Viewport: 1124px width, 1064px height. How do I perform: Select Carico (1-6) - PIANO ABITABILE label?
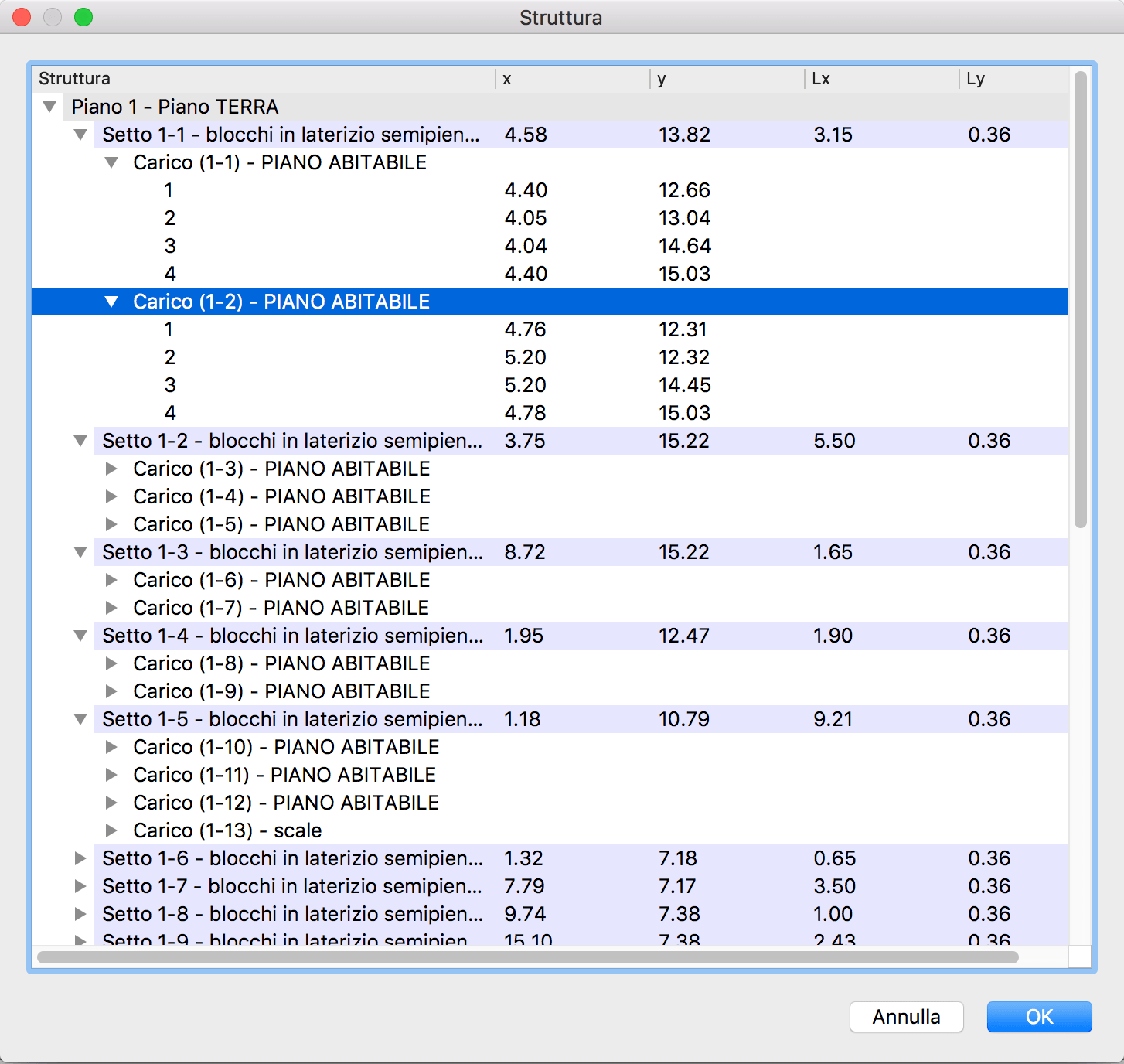click(x=281, y=580)
